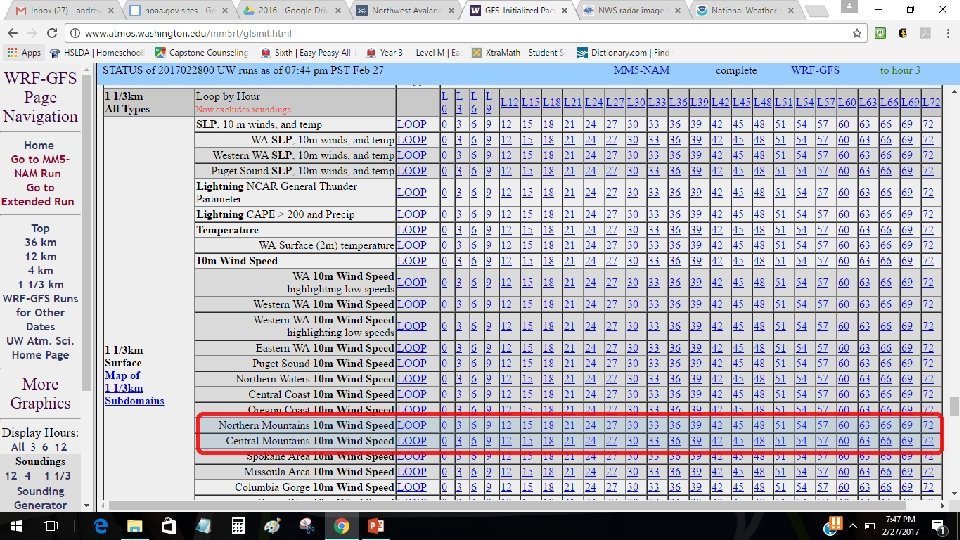Open Map of 1 1/3km Subdomains link
This screenshot has height=540, width=960.
134,388
